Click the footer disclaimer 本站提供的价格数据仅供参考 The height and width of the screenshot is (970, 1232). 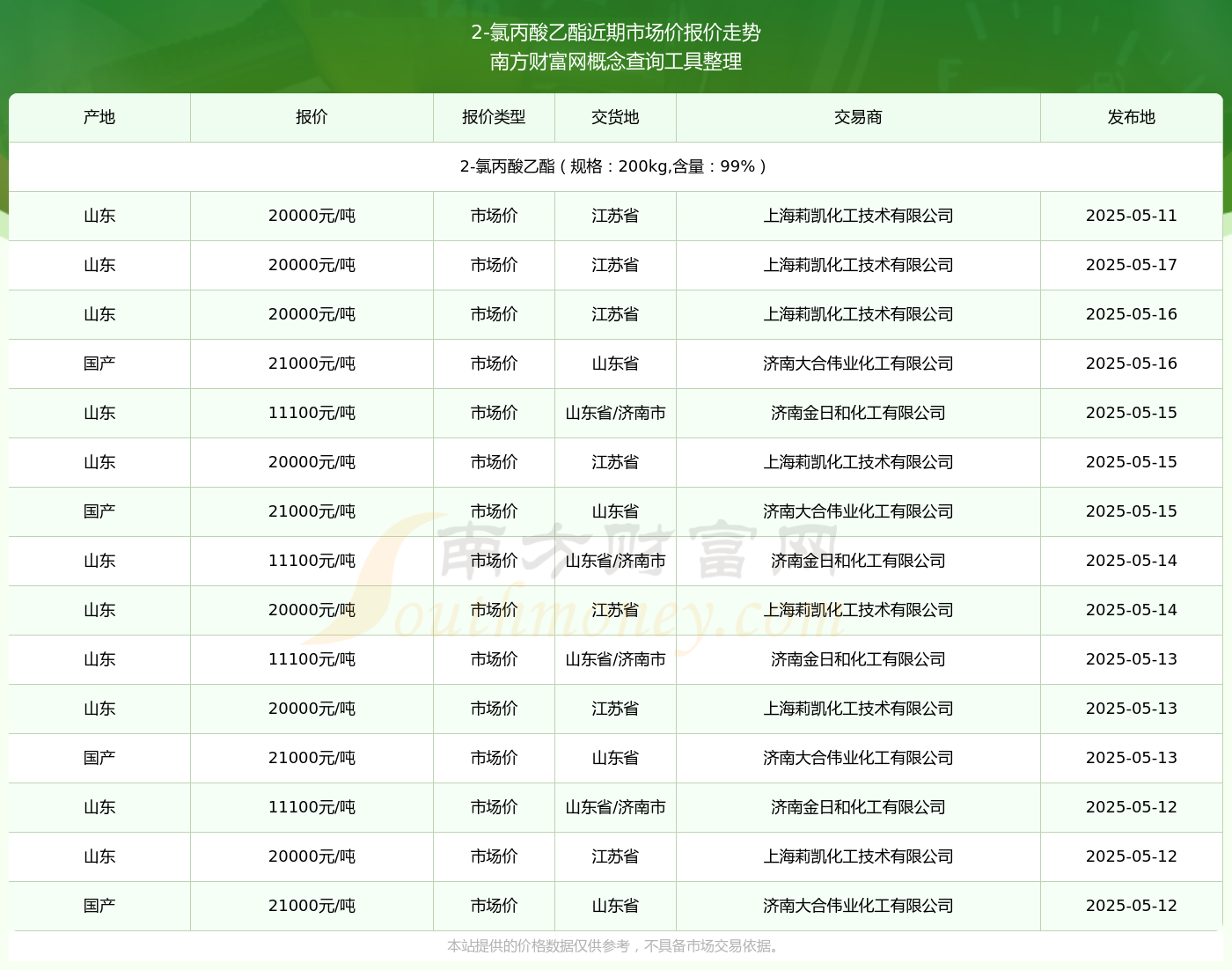615,946
